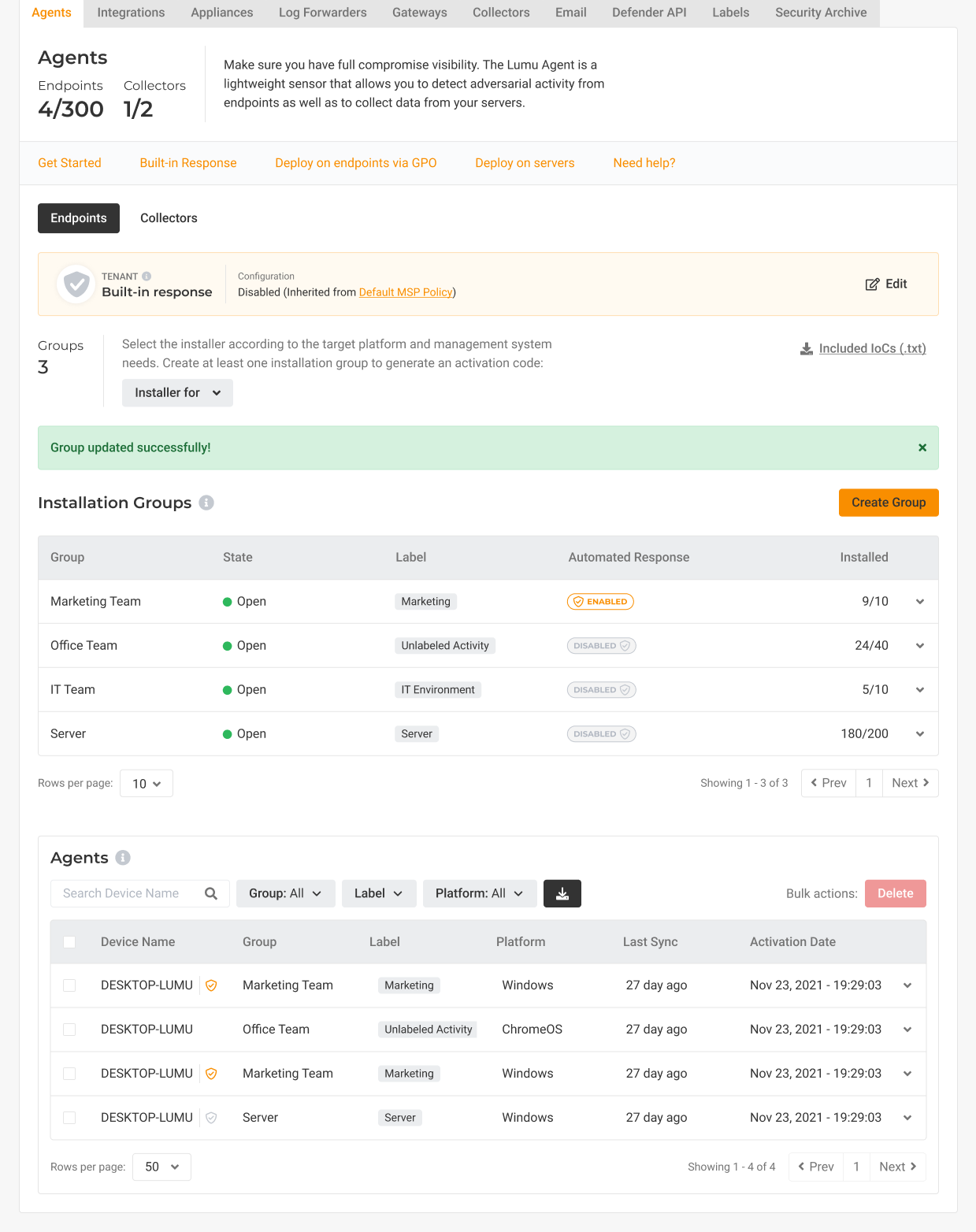
Task: Open the Installer for dropdown
Action: click(x=177, y=393)
